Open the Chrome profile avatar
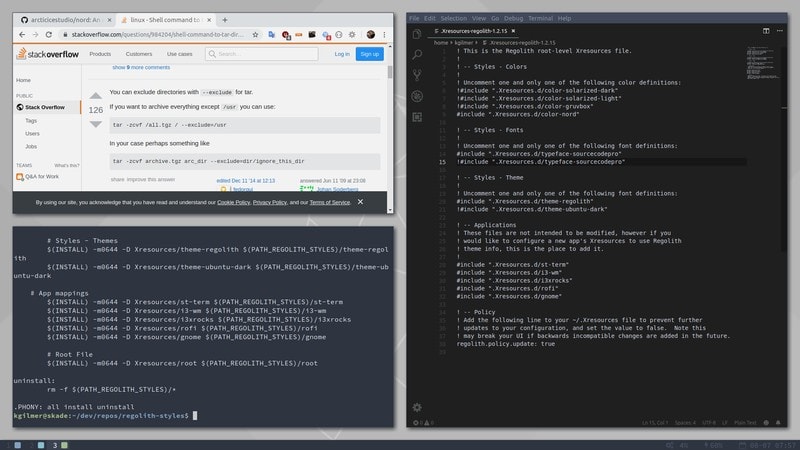This screenshot has width=800, height=450. coord(371,35)
